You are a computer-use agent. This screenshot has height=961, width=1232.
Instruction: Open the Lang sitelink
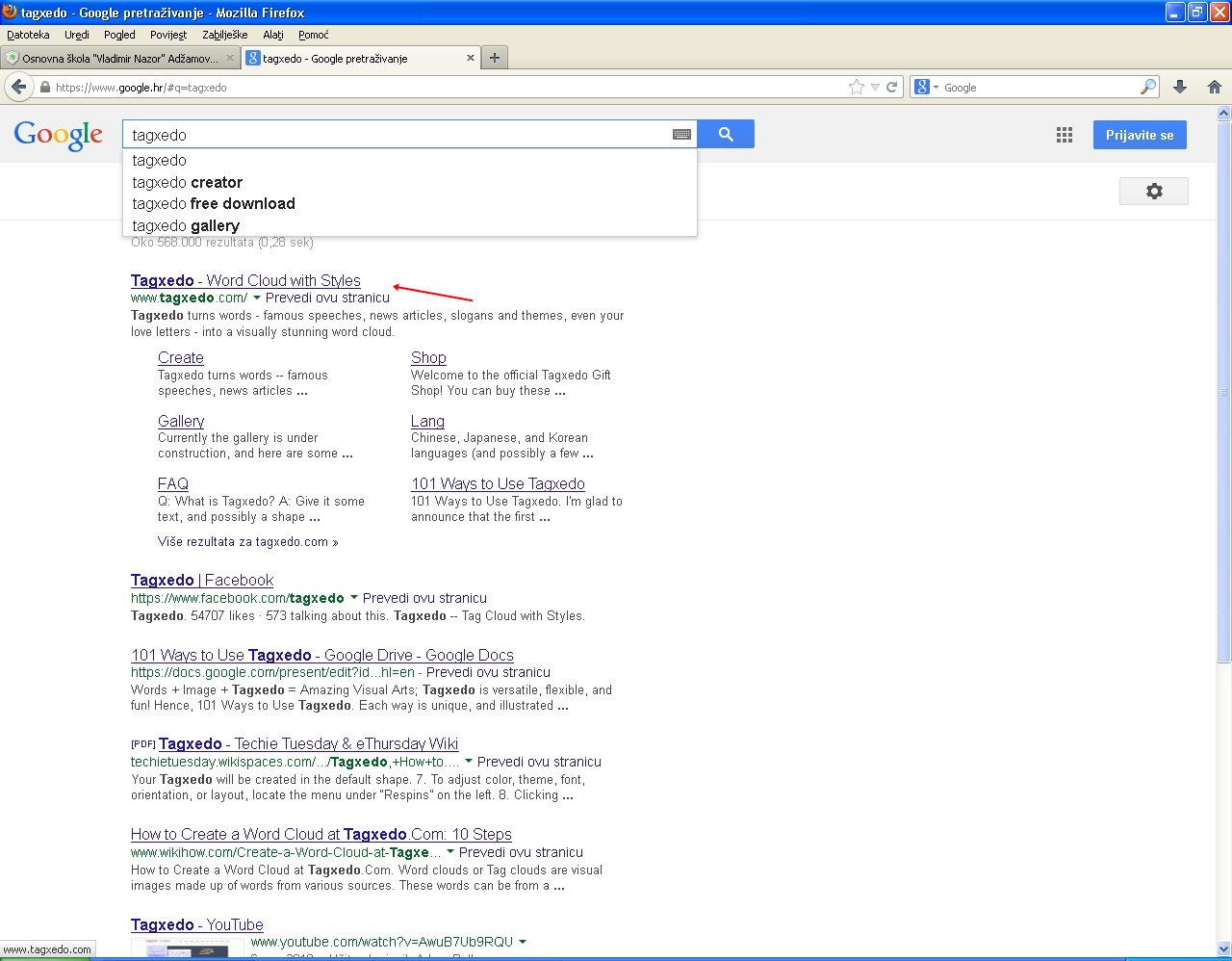(x=427, y=421)
